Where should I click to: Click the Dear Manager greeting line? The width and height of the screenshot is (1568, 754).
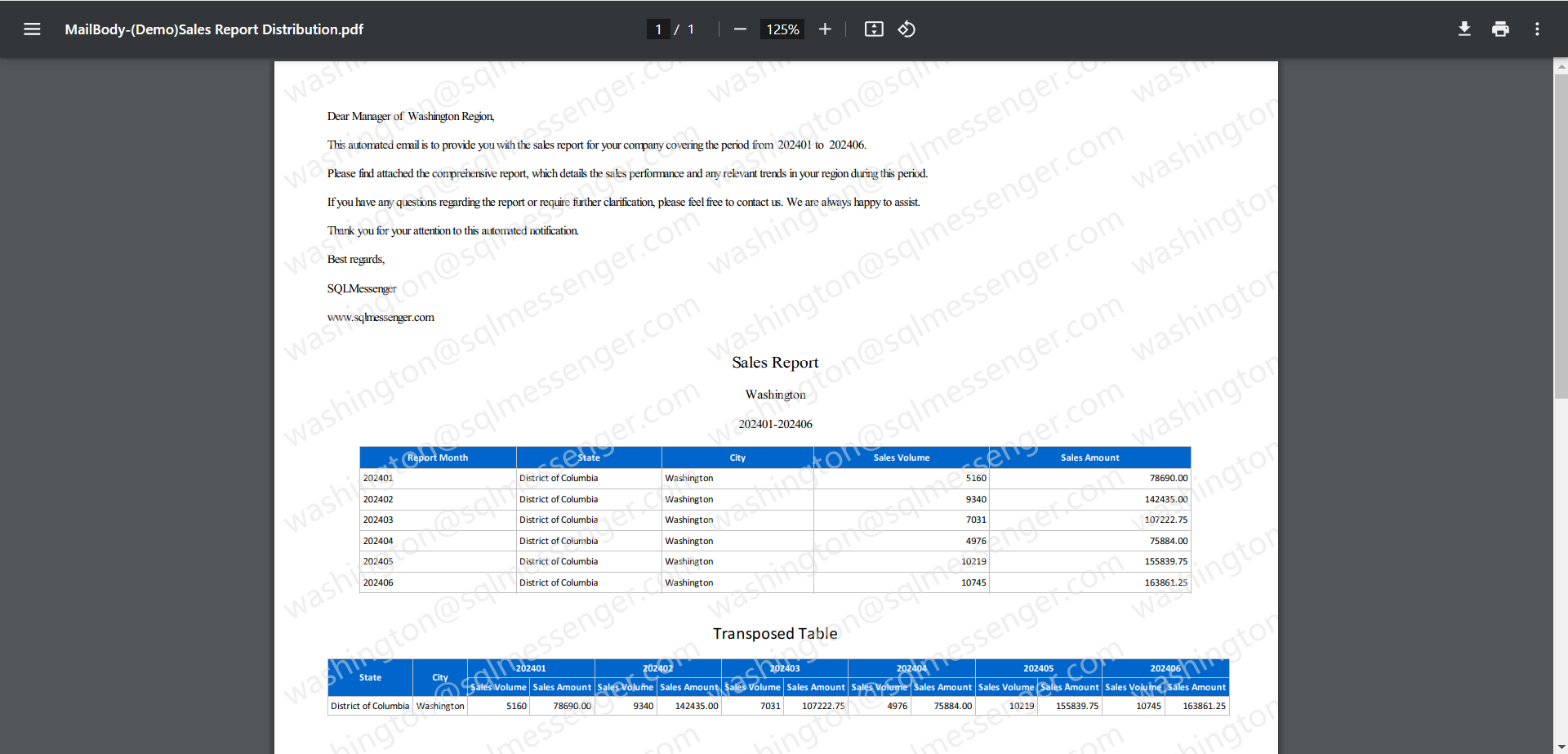coord(411,116)
